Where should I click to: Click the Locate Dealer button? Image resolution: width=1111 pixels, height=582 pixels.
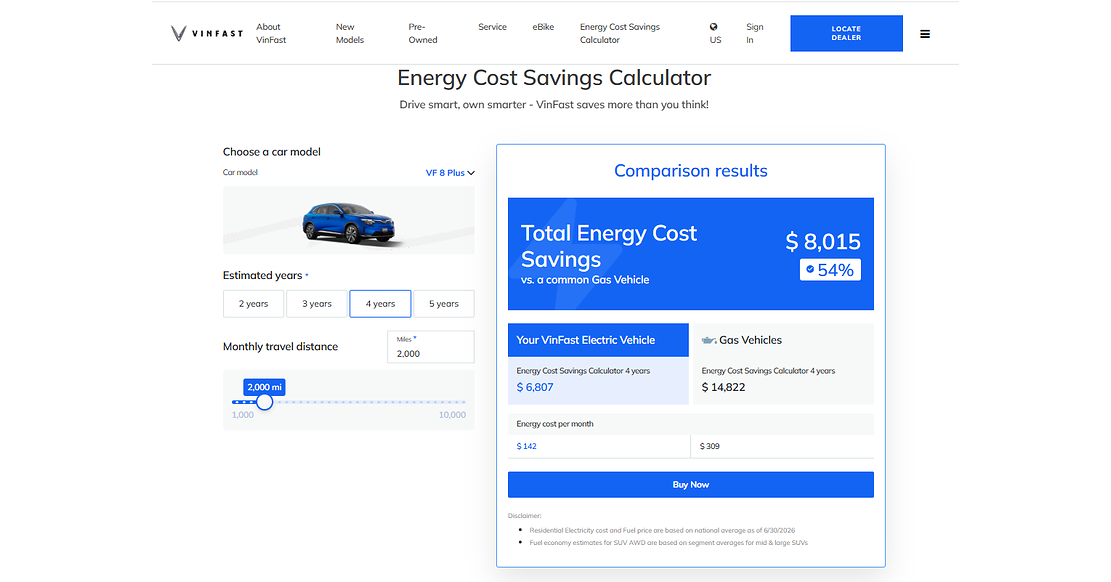(x=847, y=33)
